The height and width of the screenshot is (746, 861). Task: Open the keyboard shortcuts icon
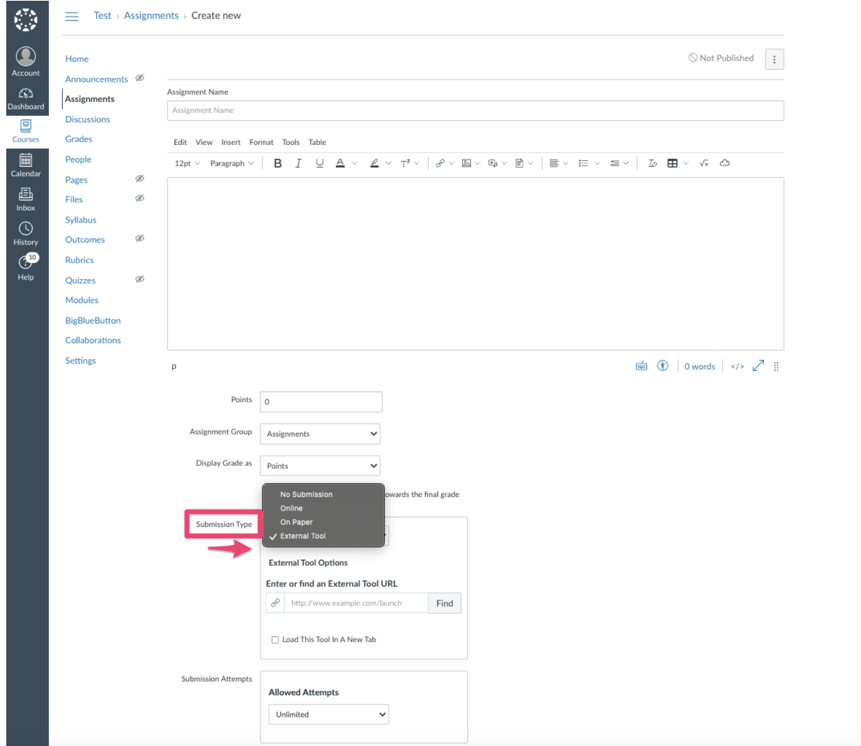640,366
